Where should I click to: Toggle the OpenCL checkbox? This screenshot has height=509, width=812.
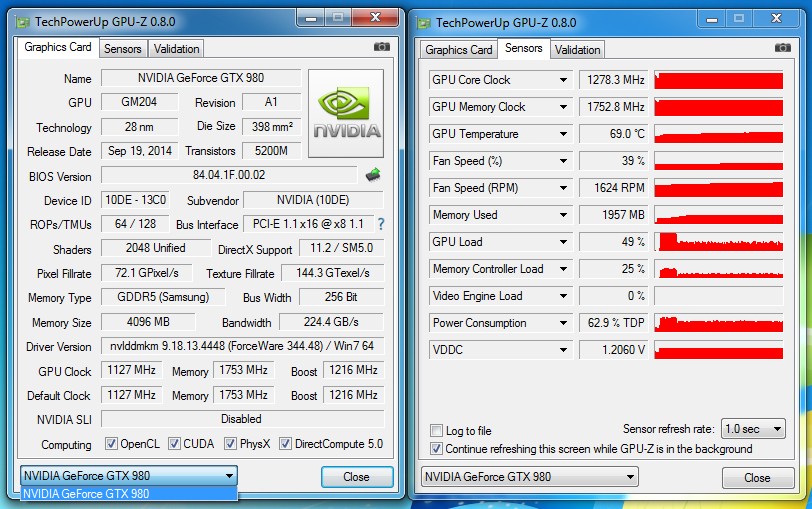(111, 444)
